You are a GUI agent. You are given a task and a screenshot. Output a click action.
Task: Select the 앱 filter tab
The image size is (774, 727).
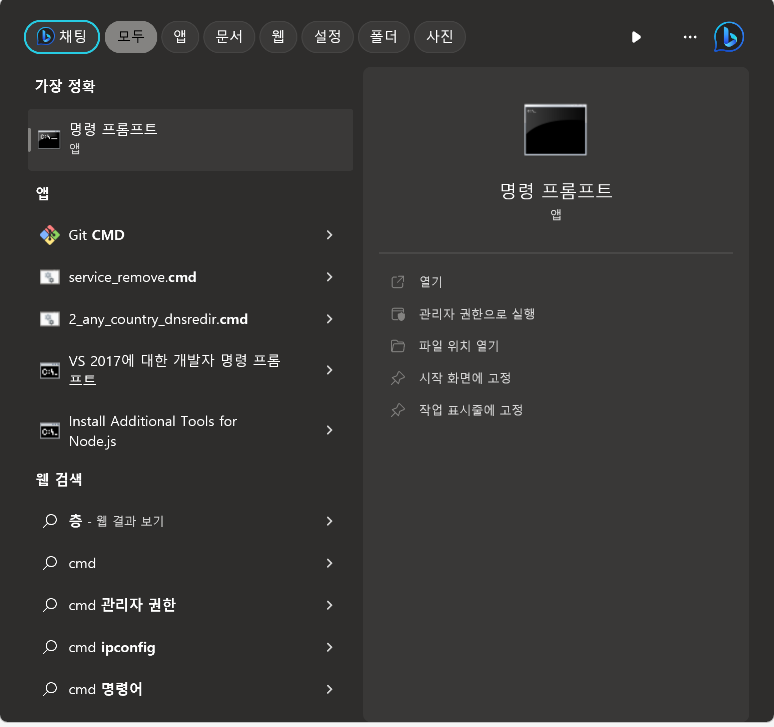(180, 37)
